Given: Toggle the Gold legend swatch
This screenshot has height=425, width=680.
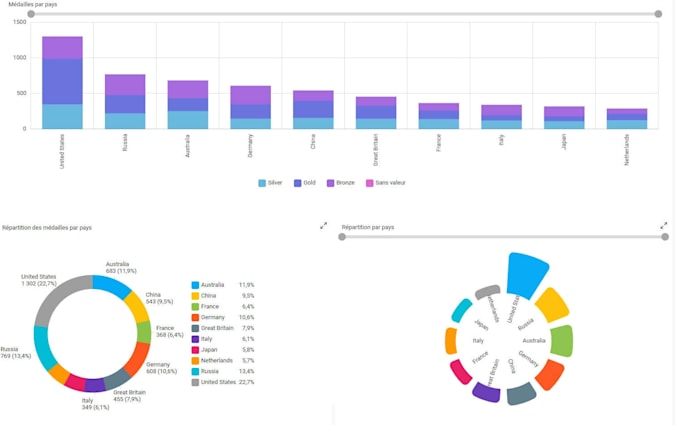Looking at the screenshot, I should click(x=298, y=183).
